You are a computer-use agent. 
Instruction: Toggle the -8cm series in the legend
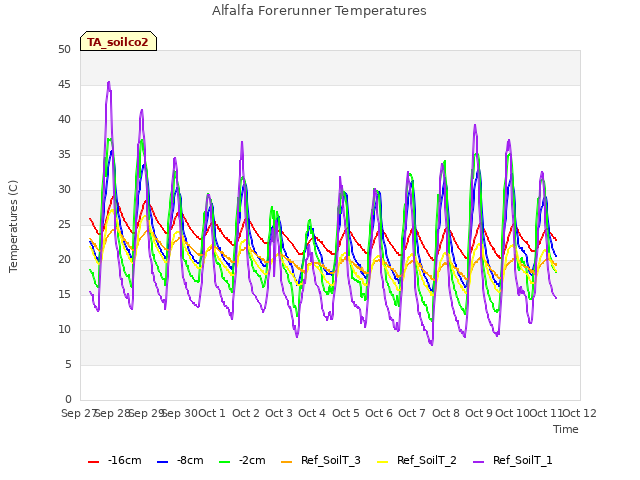180,460
